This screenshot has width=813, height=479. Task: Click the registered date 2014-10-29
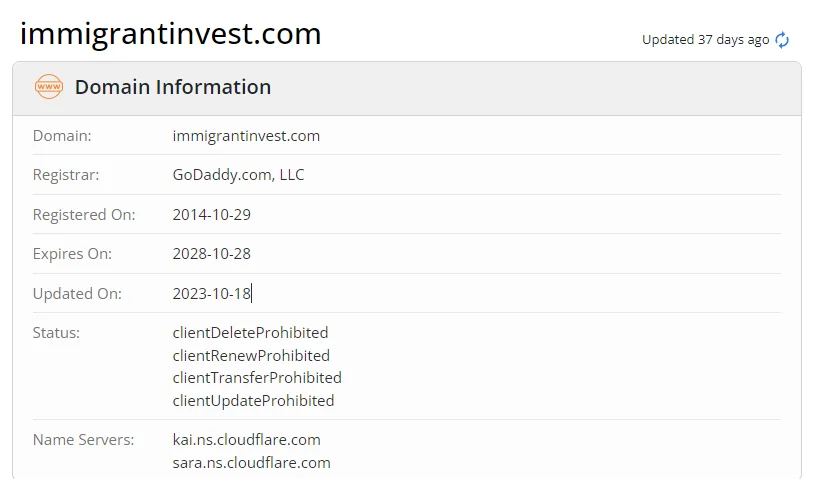coord(212,215)
